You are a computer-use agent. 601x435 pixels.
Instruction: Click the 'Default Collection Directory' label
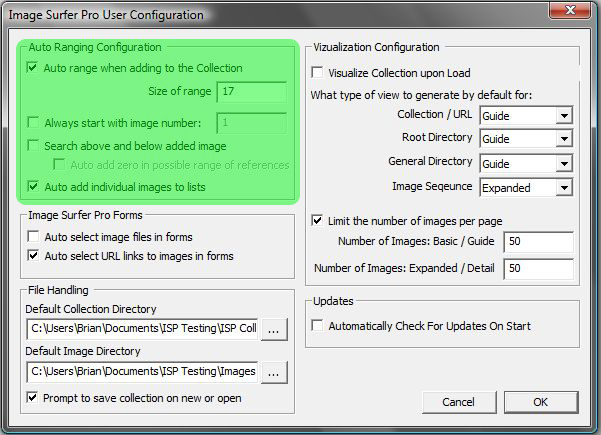tap(91, 309)
